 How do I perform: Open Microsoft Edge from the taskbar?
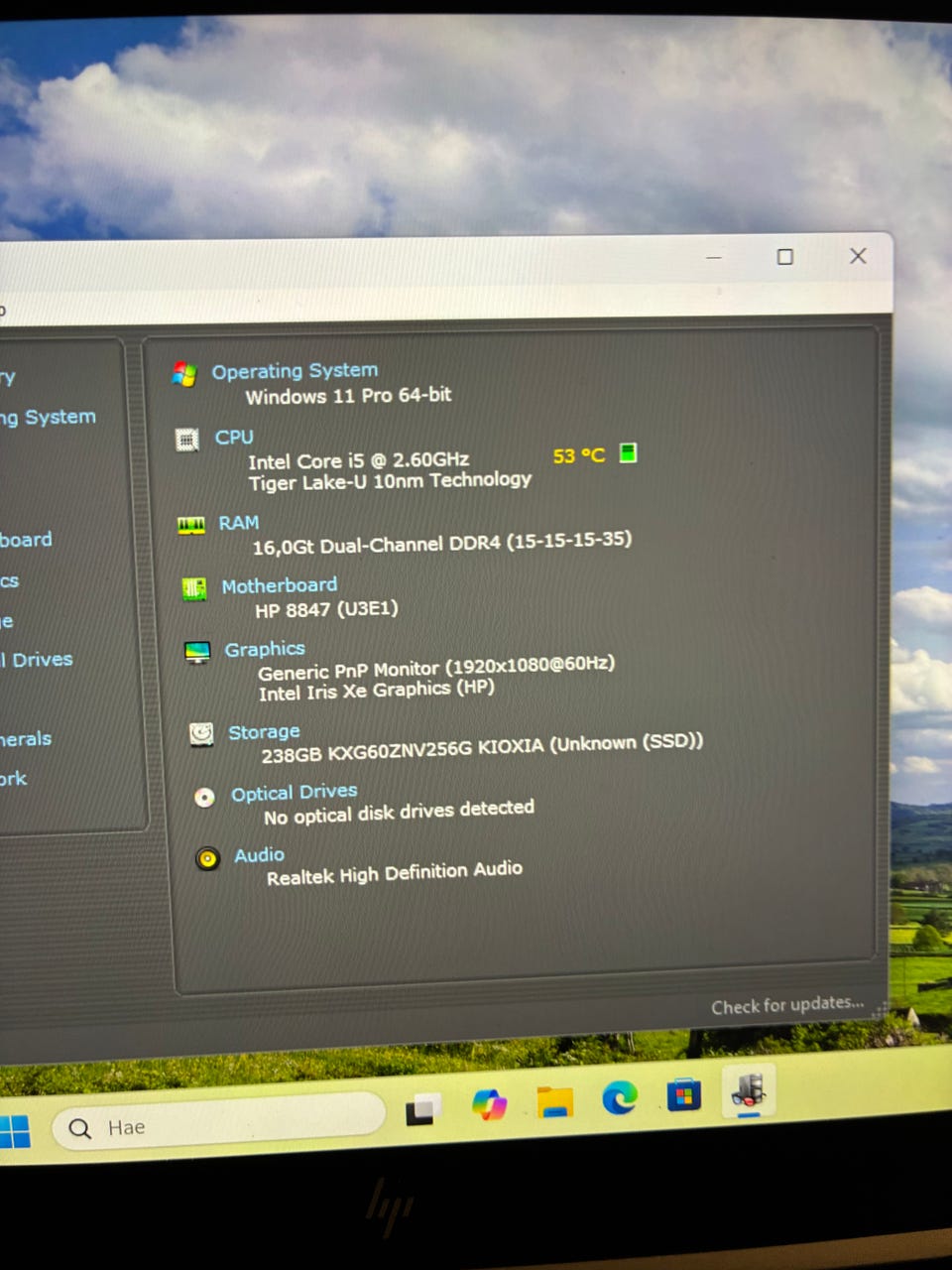620,1097
